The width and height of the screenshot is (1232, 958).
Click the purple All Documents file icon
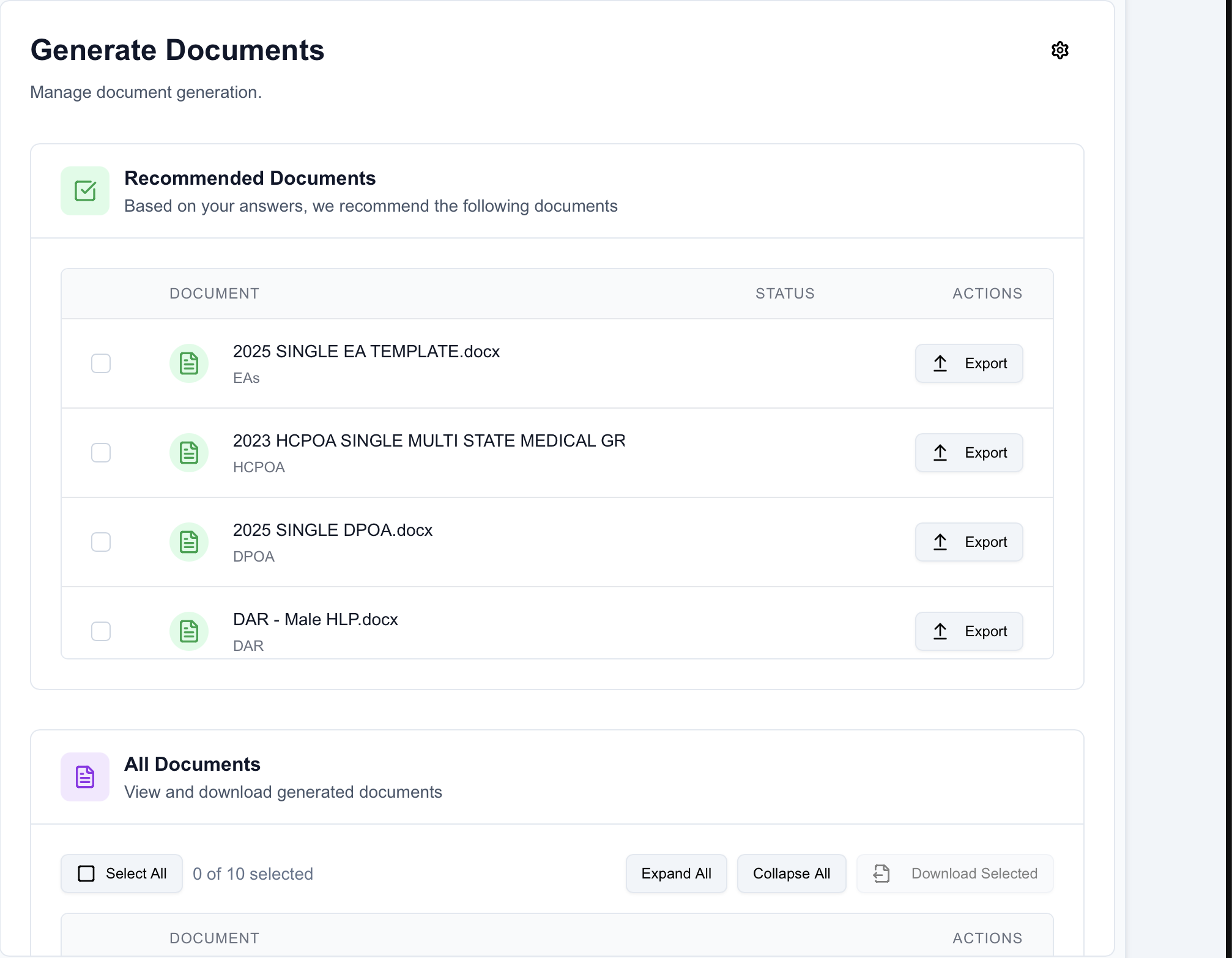85,777
